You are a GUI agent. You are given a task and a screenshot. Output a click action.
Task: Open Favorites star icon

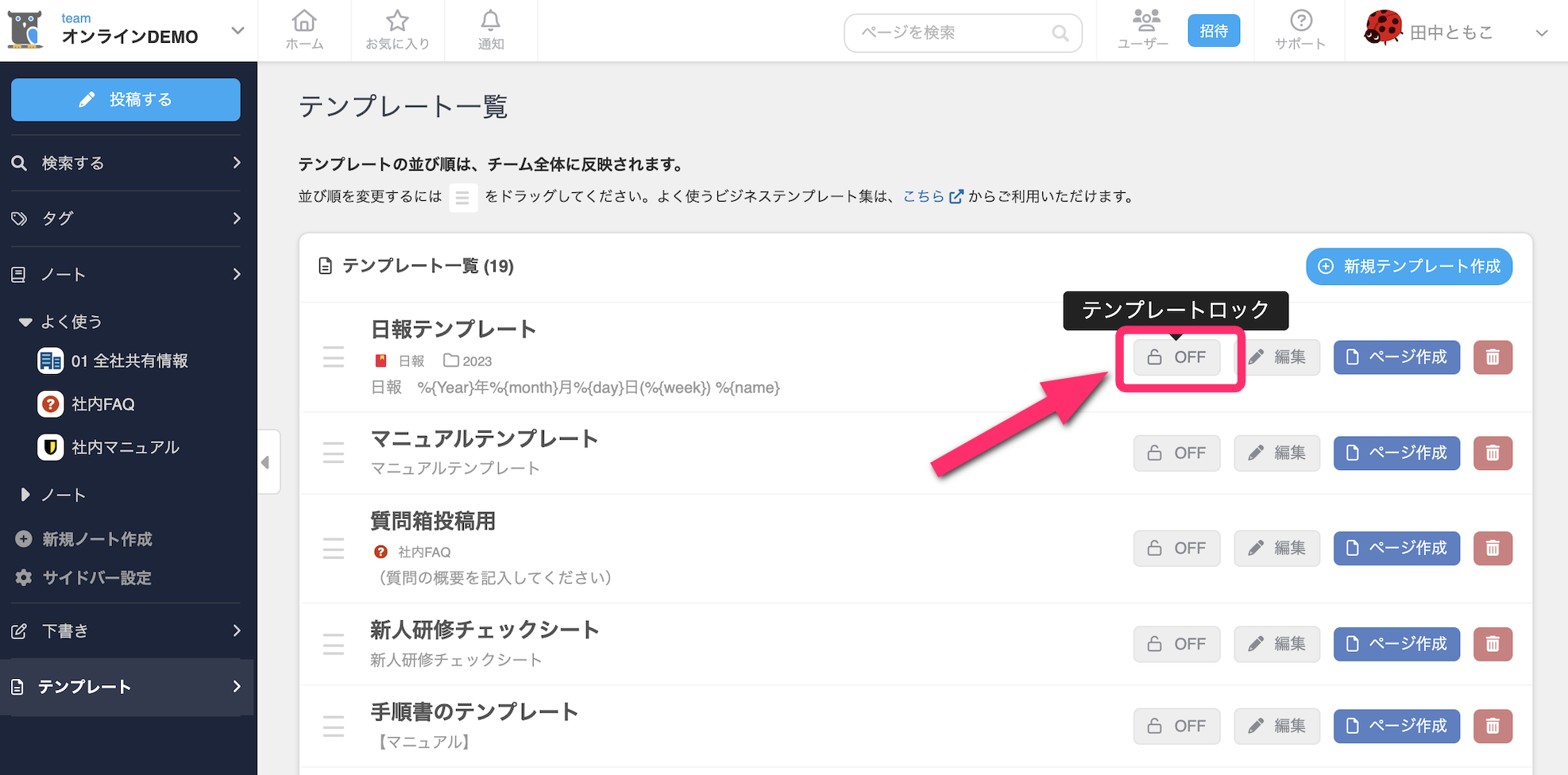(x=397, y=30)
